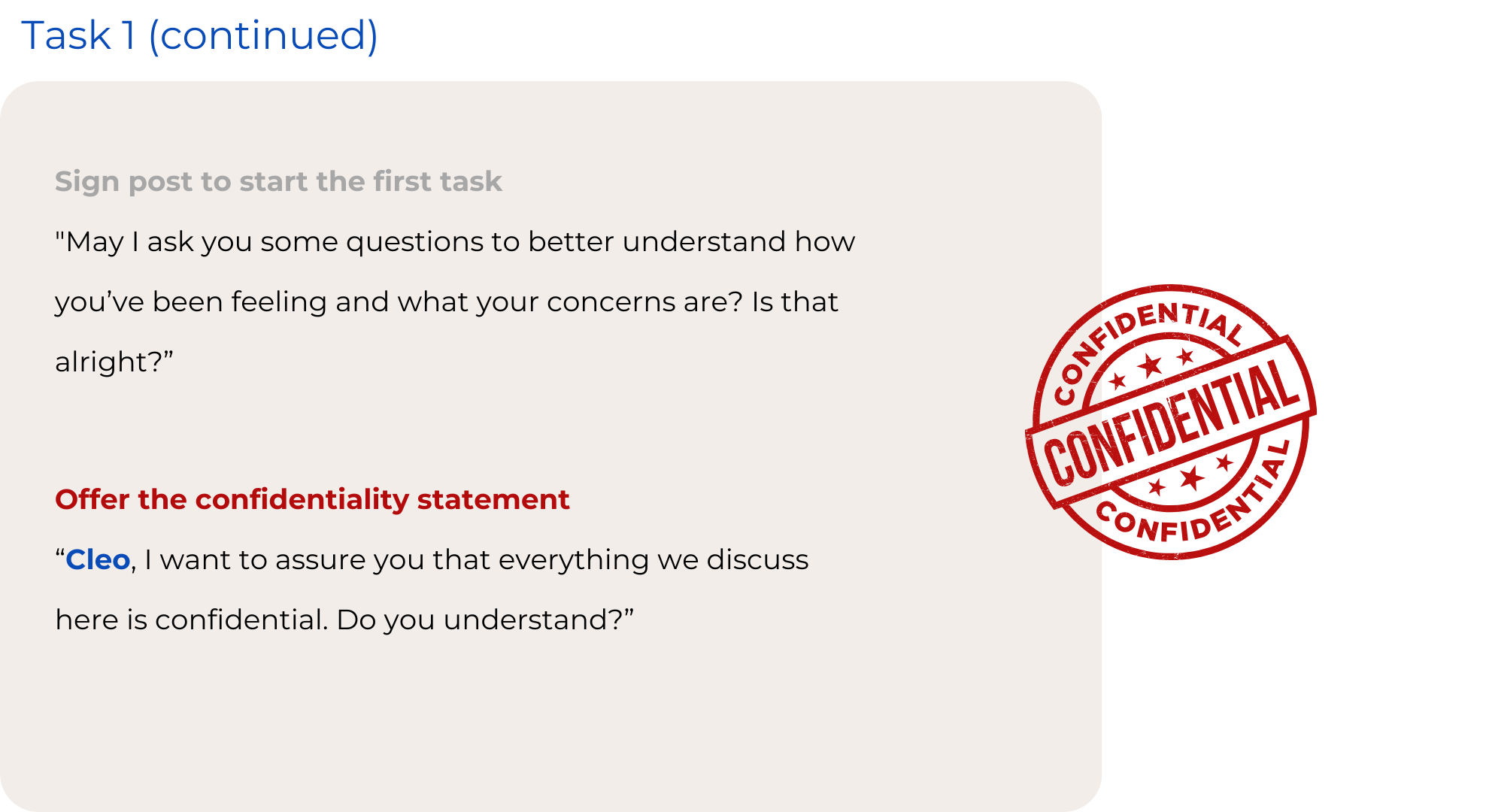Image resolution: width=1489 pixels, height=812 pixels.
Task: Click the line 'here is confidential. Do you understand?'
Action: [344, 620]
